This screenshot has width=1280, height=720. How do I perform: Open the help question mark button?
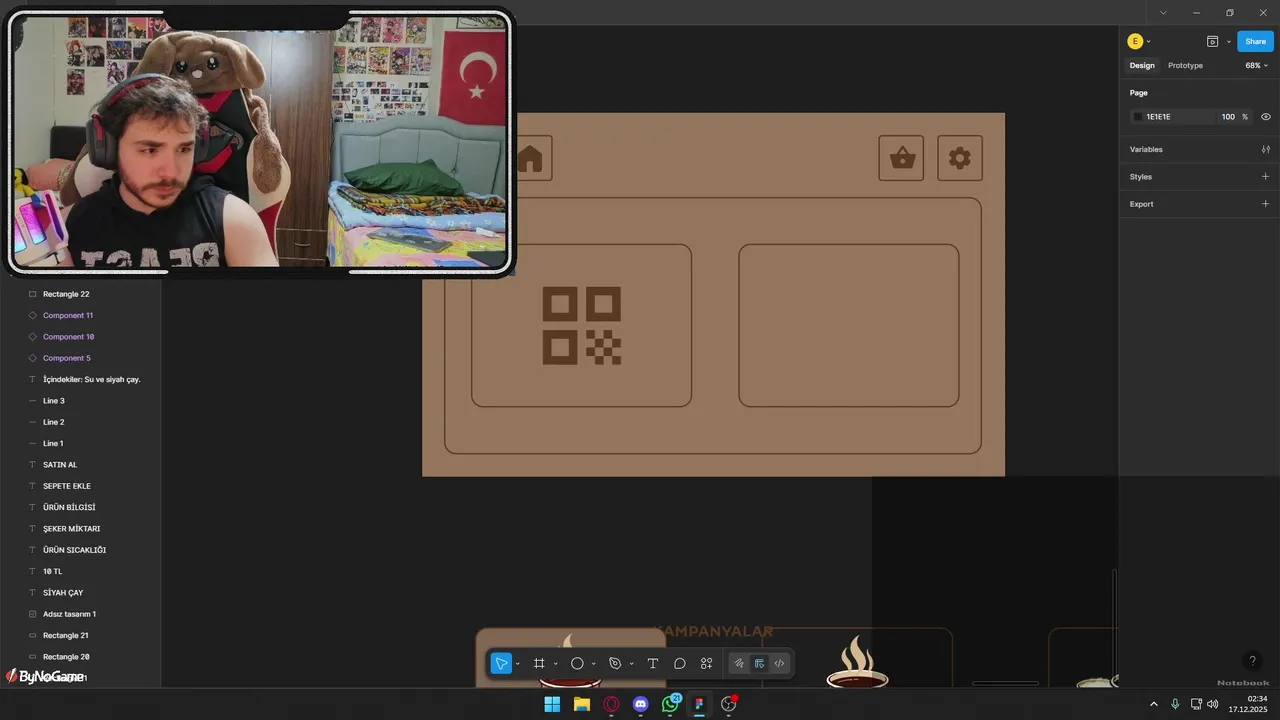(1252, 661)
